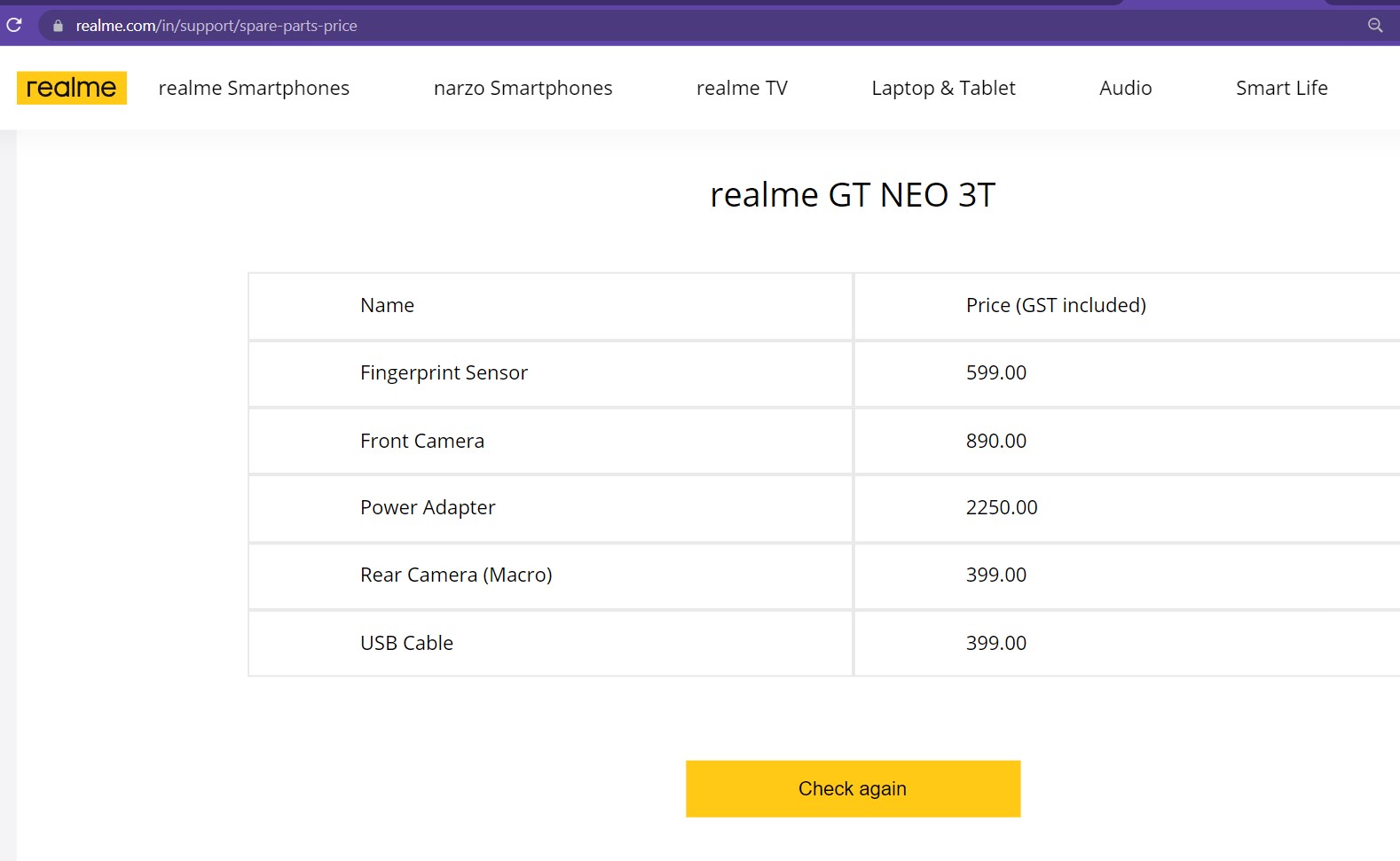Viewport: 1400px width, 861px height.
Task: Click the realme logo
Action: coord(72,88)
